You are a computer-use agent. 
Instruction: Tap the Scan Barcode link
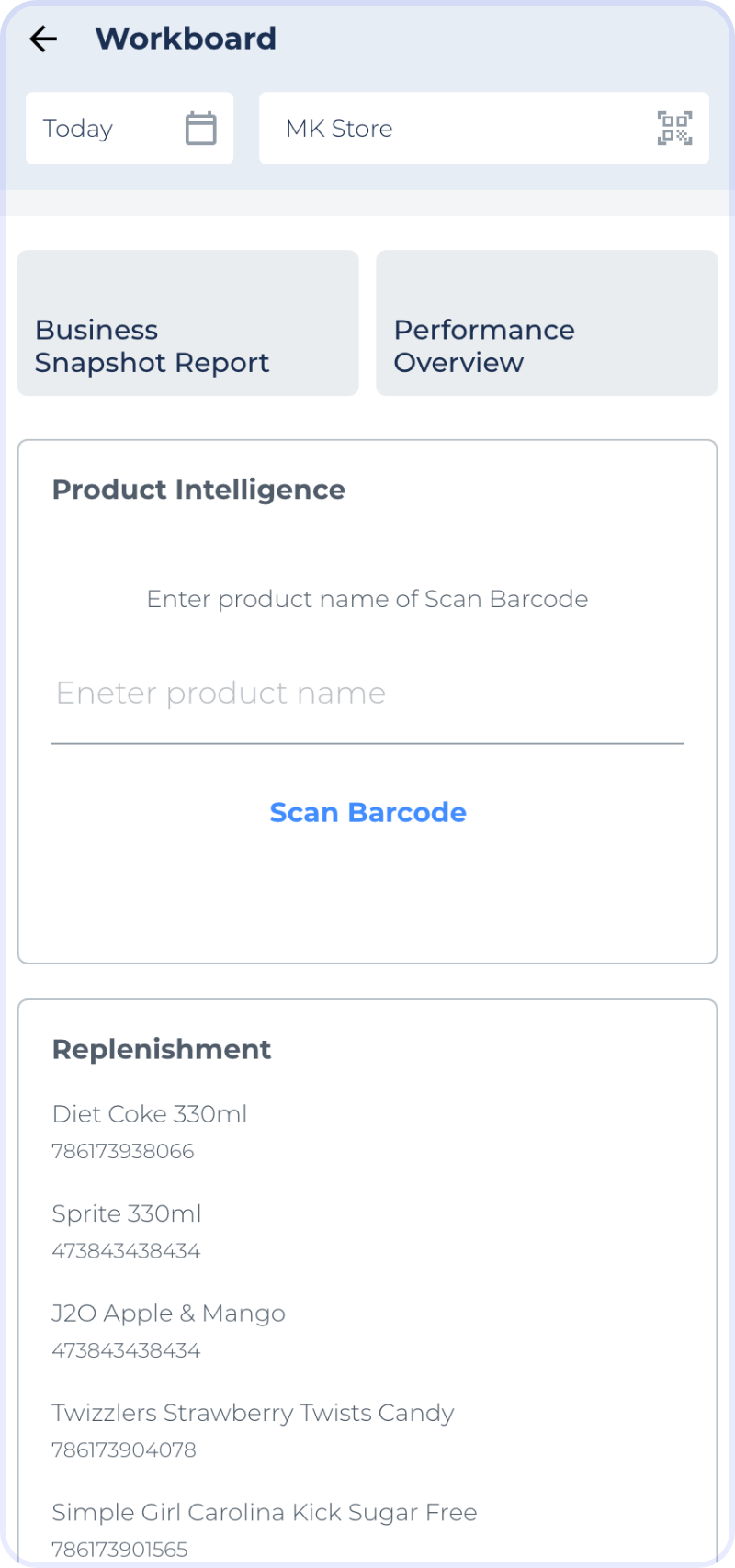click(x=367, y=812)
